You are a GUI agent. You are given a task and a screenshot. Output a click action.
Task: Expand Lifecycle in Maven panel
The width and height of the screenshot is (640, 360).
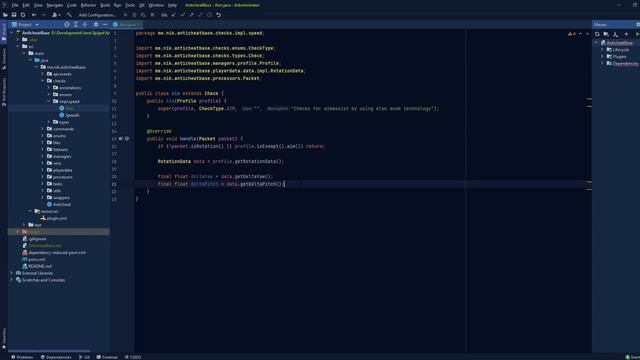coord(602,50)
